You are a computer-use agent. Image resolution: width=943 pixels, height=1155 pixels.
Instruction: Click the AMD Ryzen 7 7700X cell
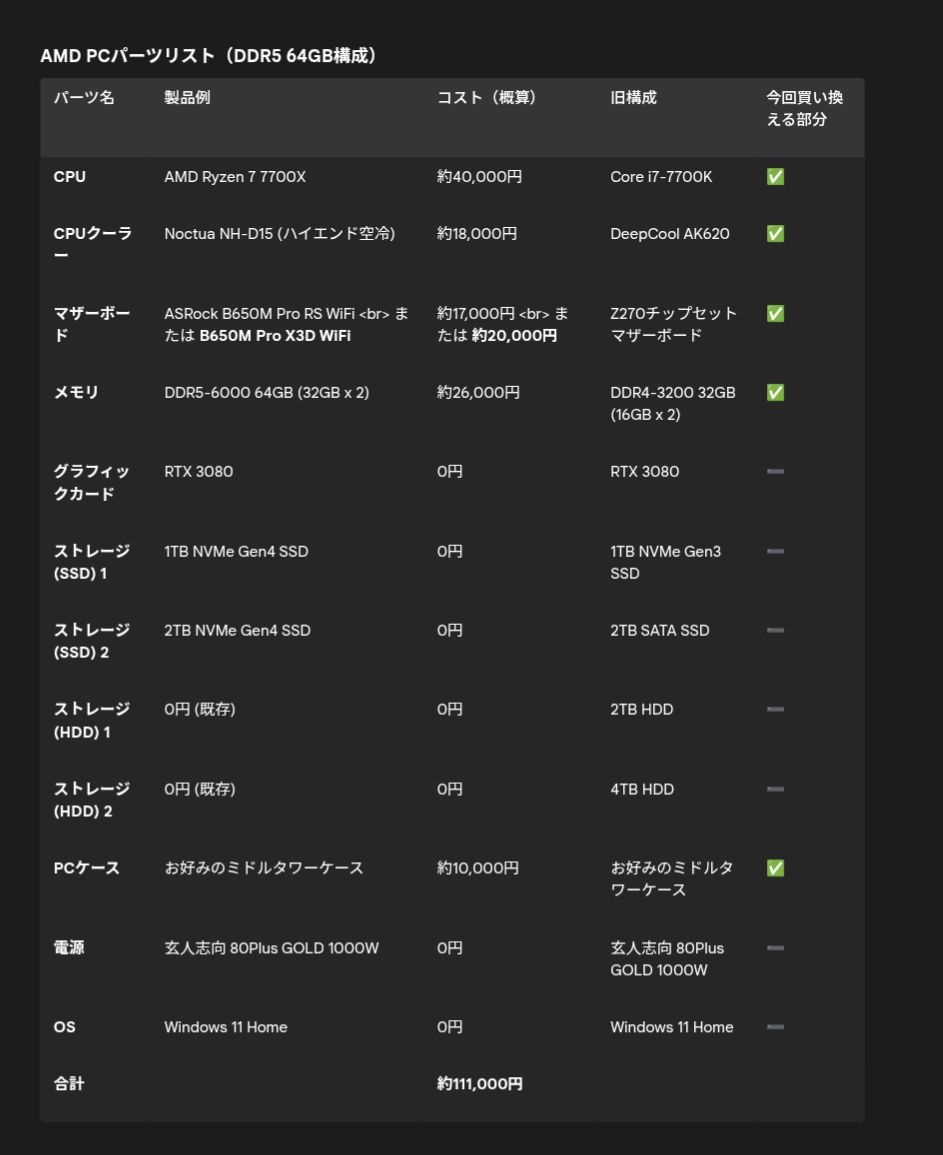[235, 177]
